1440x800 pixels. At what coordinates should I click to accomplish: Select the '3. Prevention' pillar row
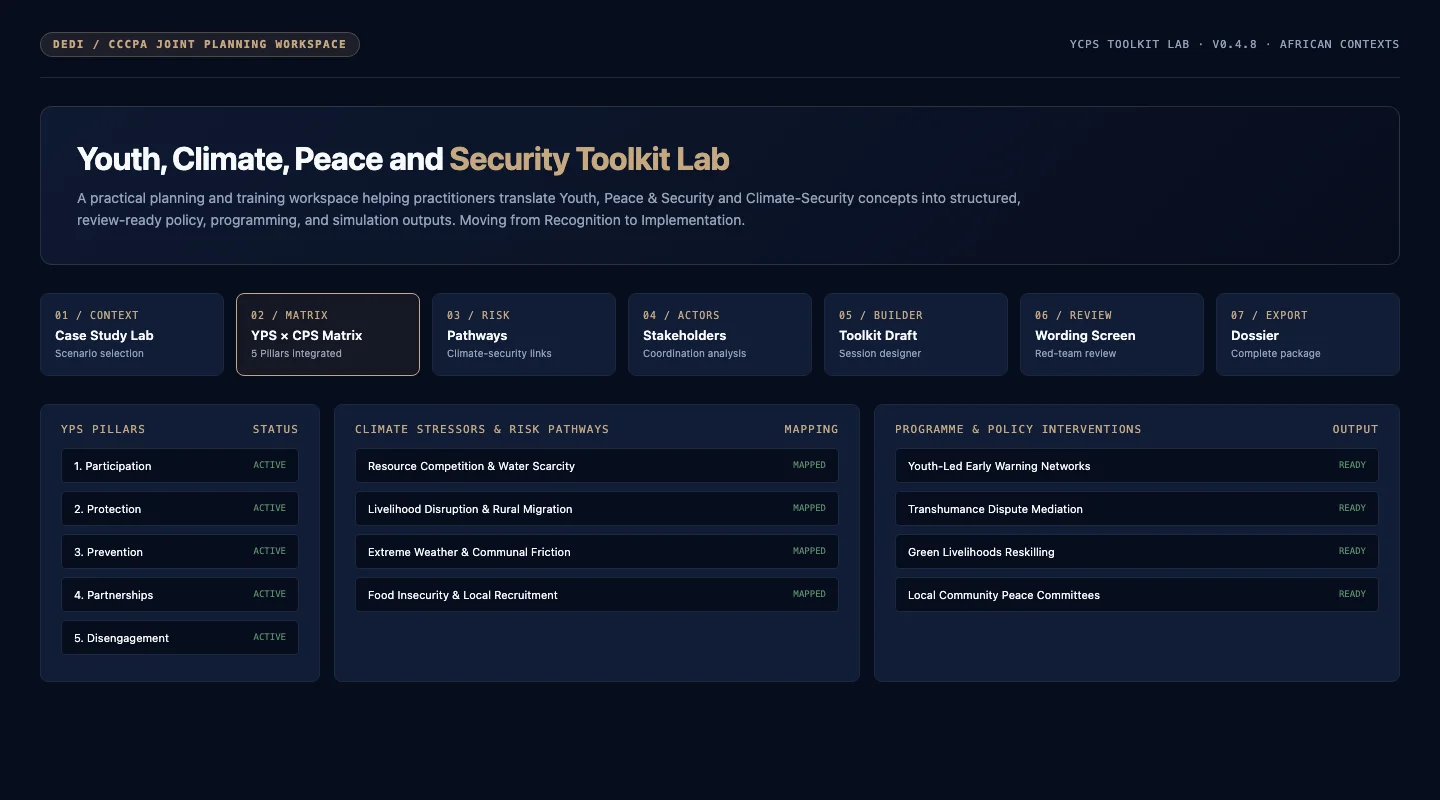pos(180,552)
